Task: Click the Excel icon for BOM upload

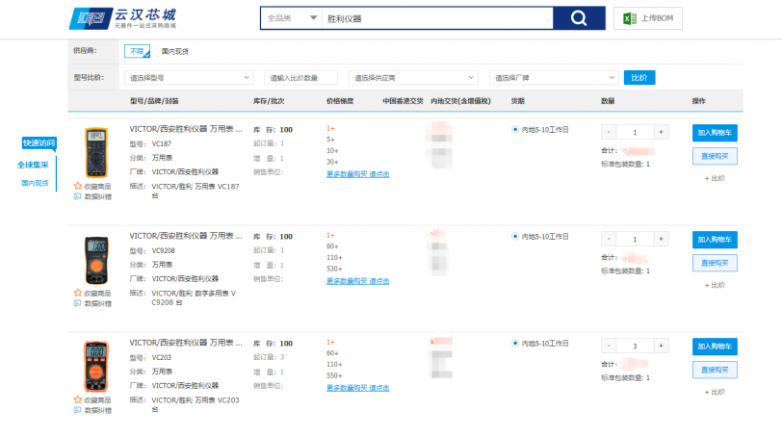Action: tap(630, 18)
